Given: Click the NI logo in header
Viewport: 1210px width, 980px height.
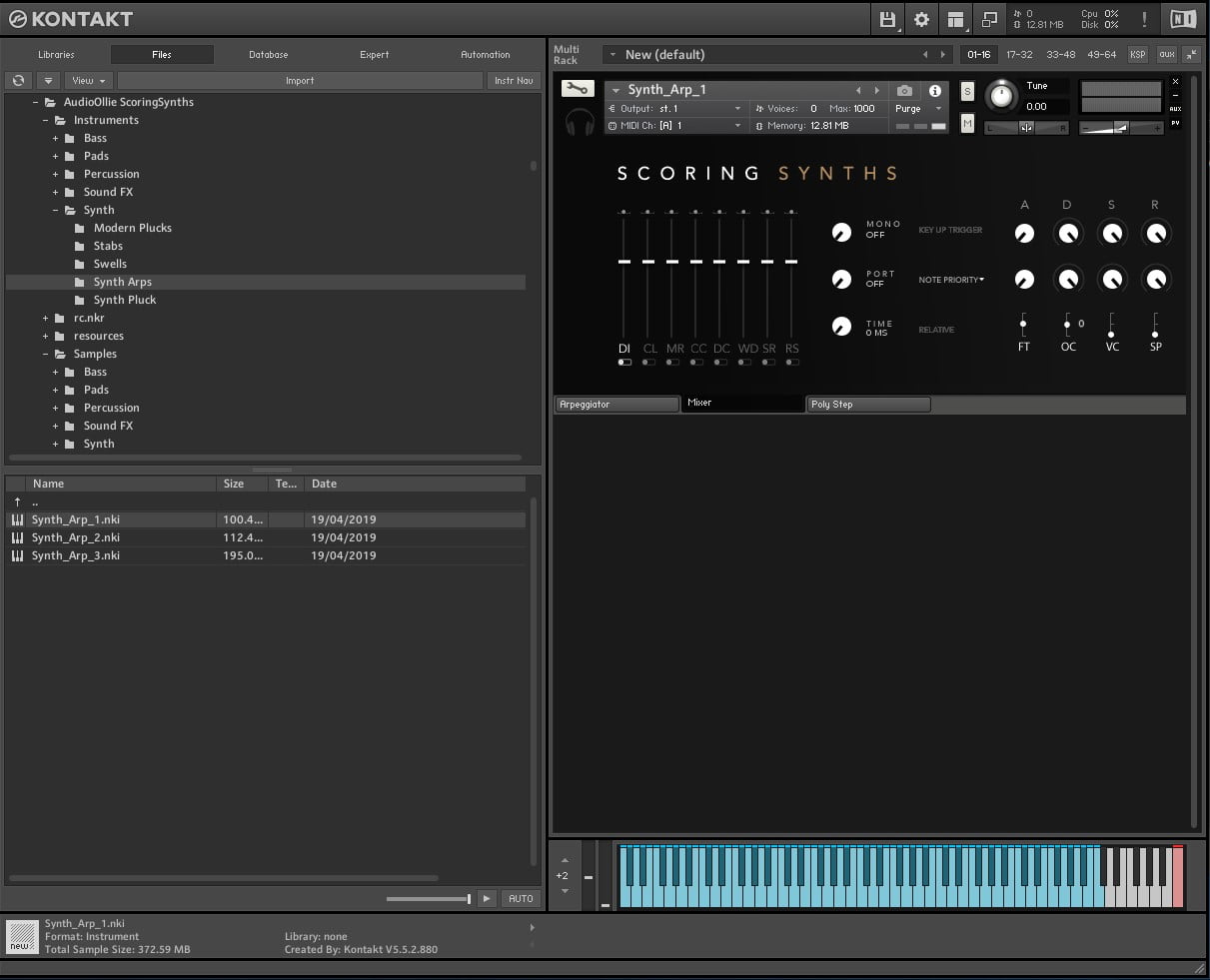Looking at the screenshot, I should point(1183,19).
